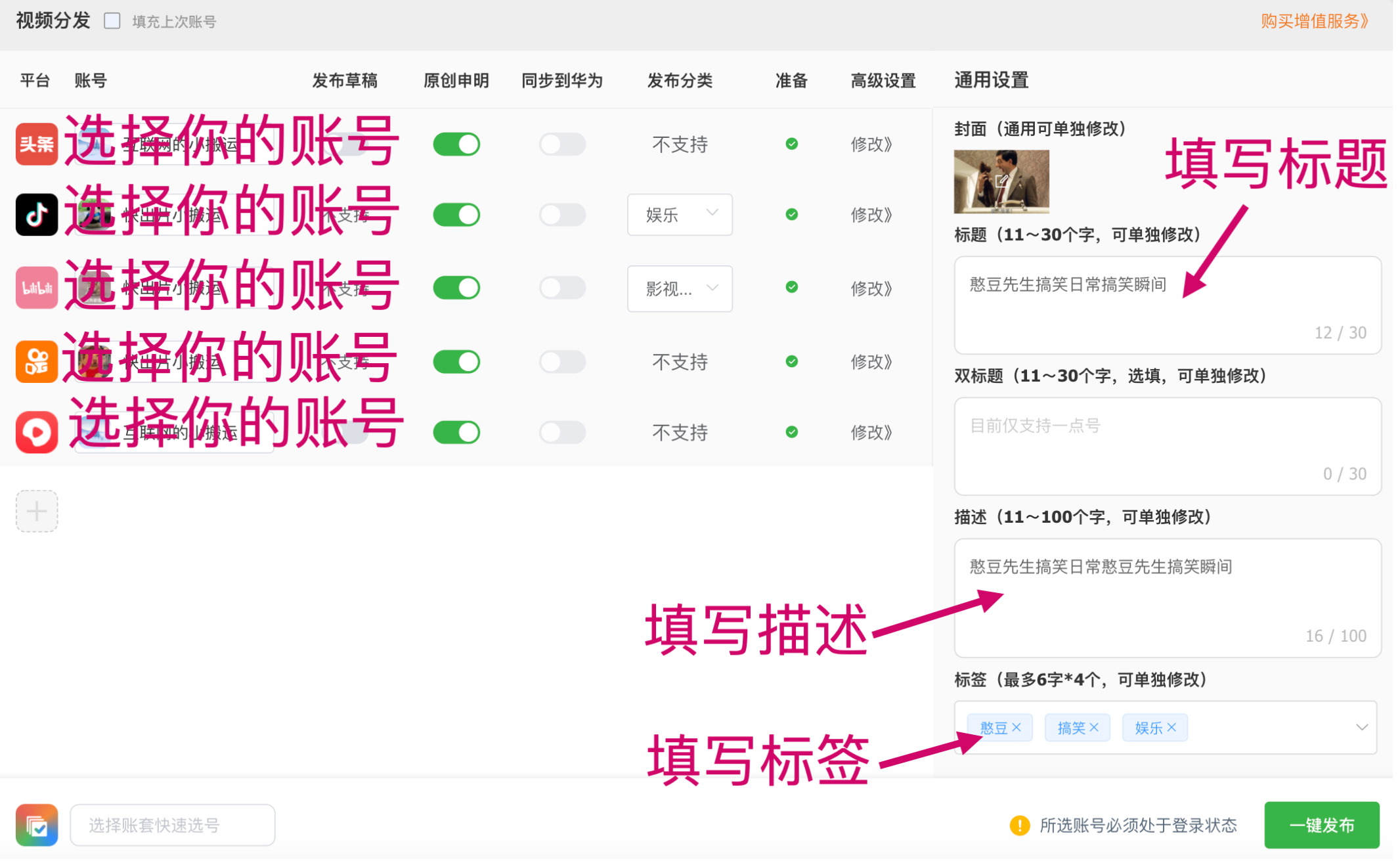
Task: Remove the 憨豆 tag with its X
Action: pos(1017,727)
